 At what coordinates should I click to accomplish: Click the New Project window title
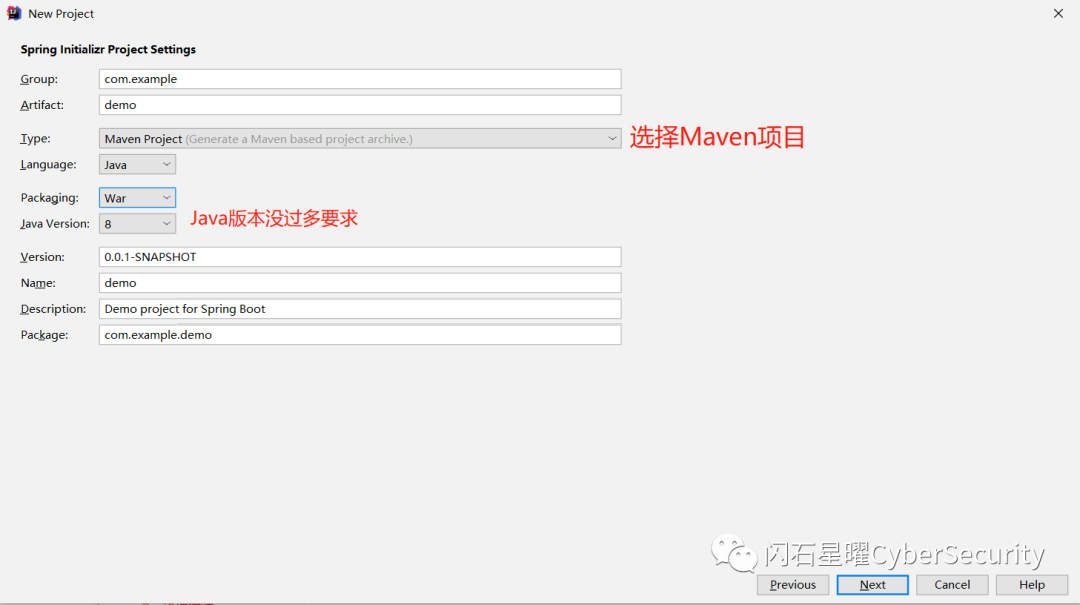(x=61, y=14)
